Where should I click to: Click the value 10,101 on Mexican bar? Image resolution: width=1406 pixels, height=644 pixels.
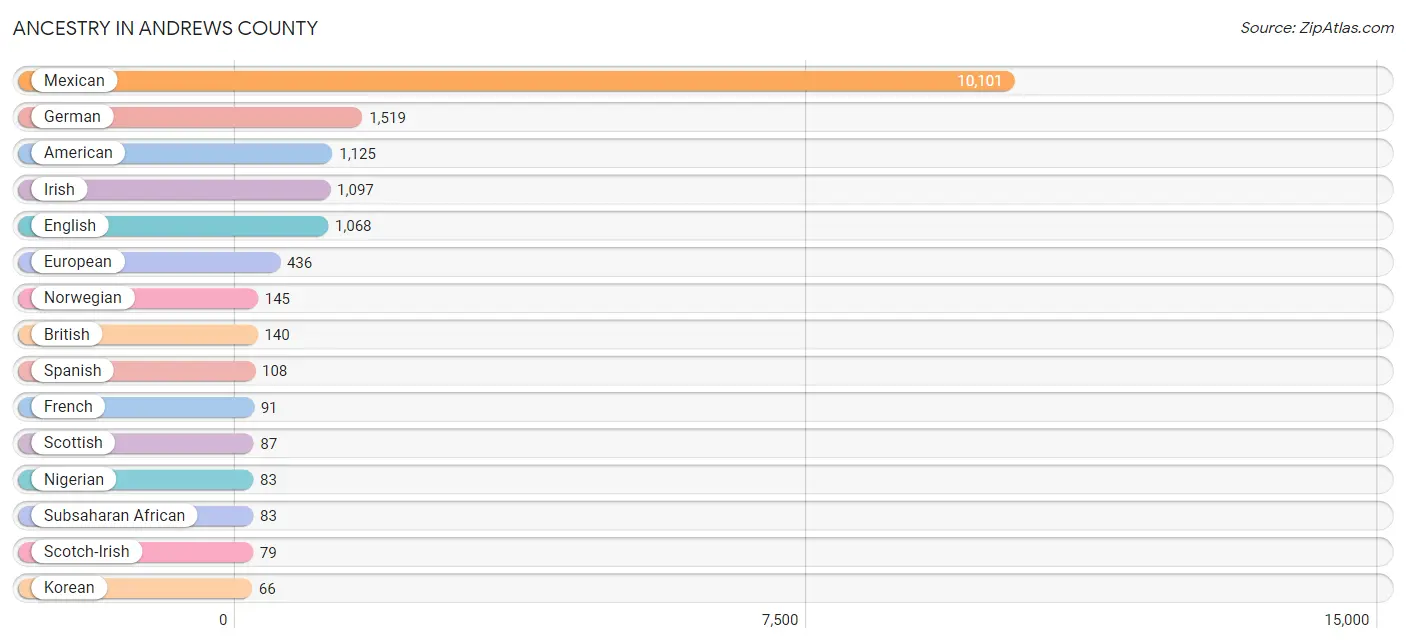980,81
